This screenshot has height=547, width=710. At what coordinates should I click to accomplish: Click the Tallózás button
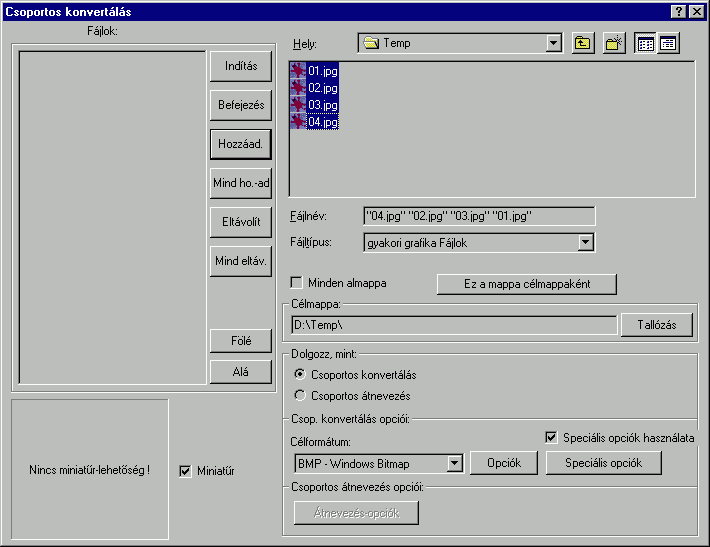657,325
